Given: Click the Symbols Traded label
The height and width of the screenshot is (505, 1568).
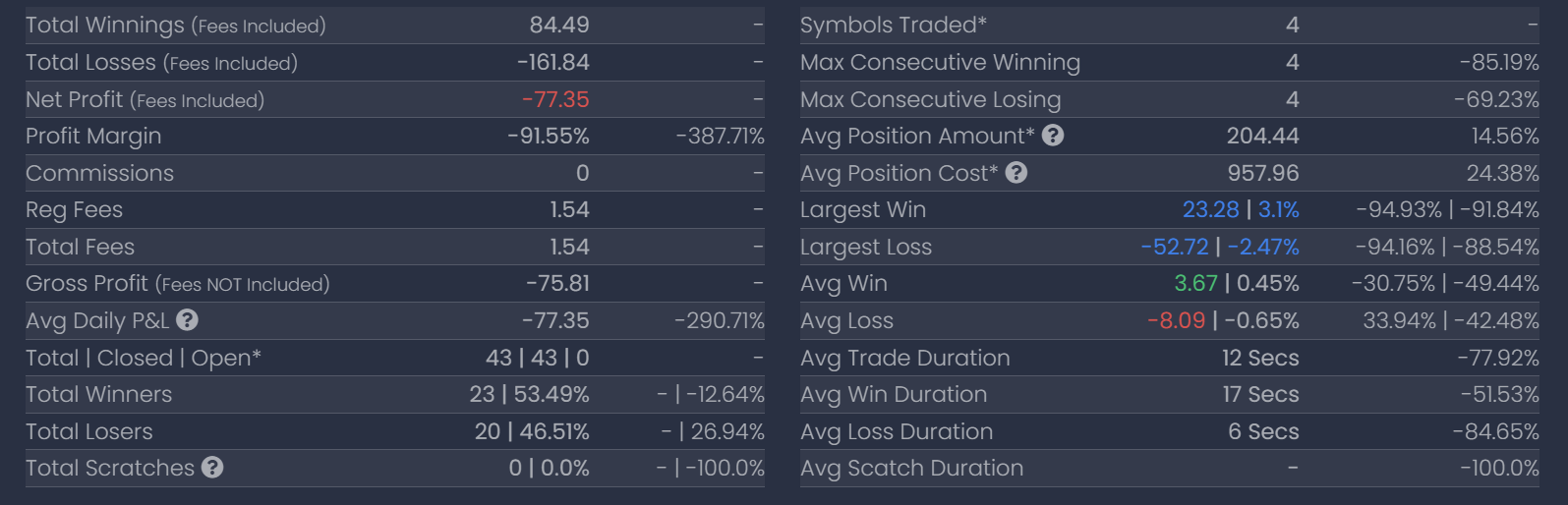Looking at the screenshot, I should [x=893, y=26].
